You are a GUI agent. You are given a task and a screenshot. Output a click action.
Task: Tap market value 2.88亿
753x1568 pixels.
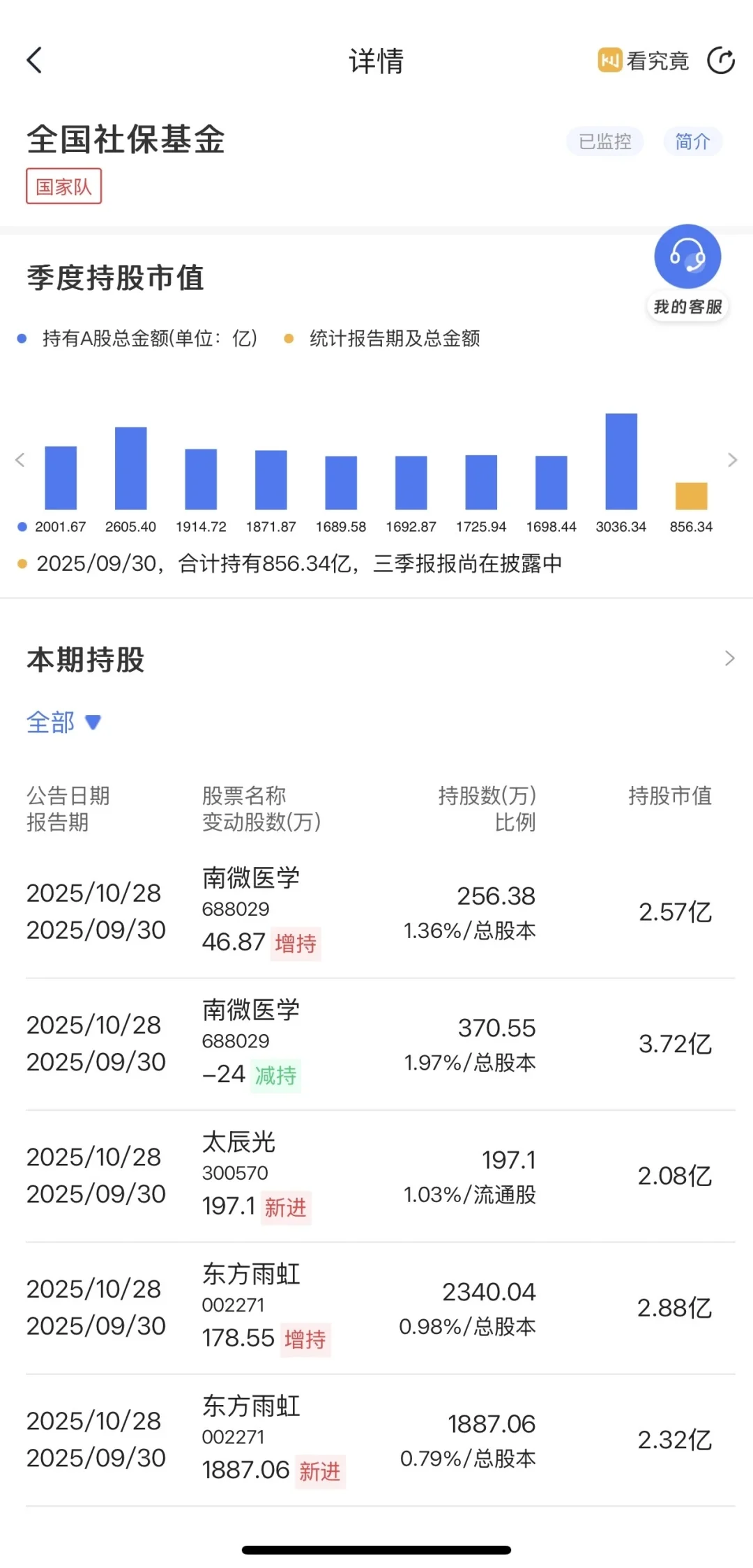[675, 1308]
